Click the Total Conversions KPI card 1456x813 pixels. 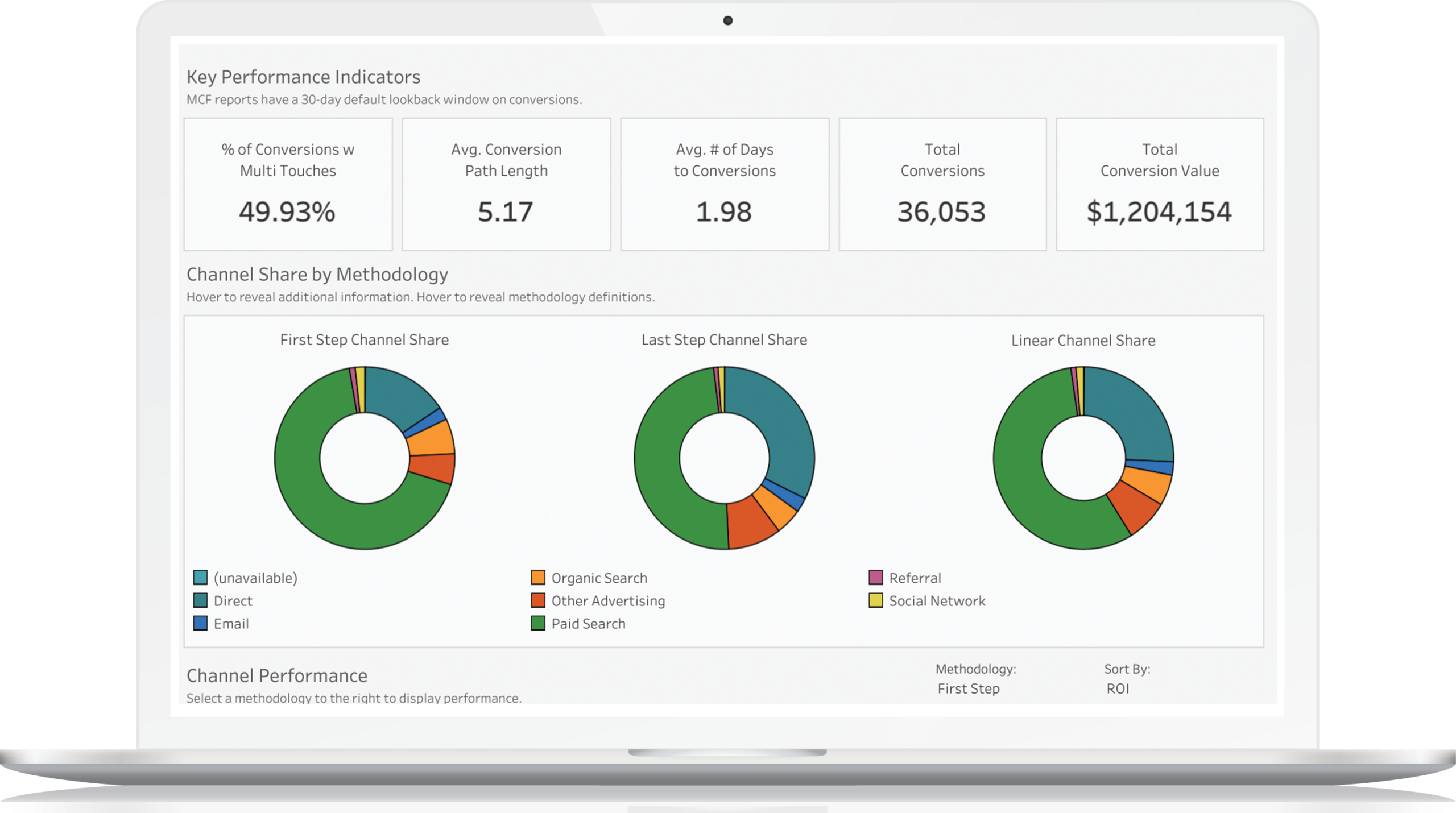942,184
